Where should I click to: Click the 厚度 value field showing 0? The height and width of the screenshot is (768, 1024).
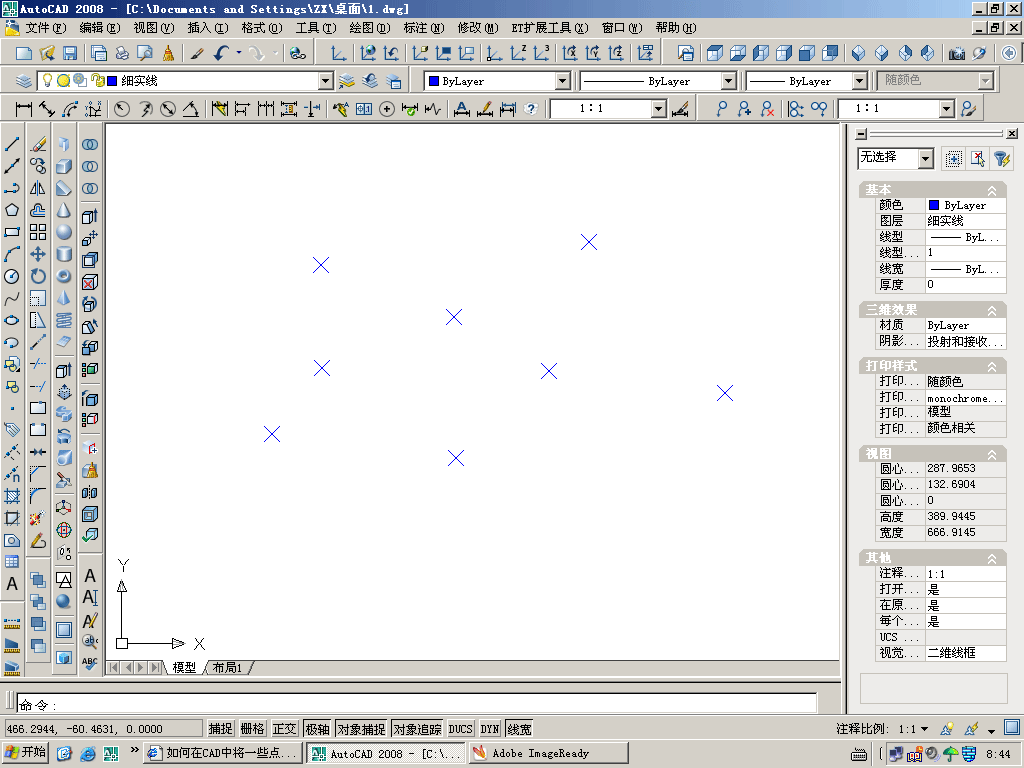click(966, 285)
